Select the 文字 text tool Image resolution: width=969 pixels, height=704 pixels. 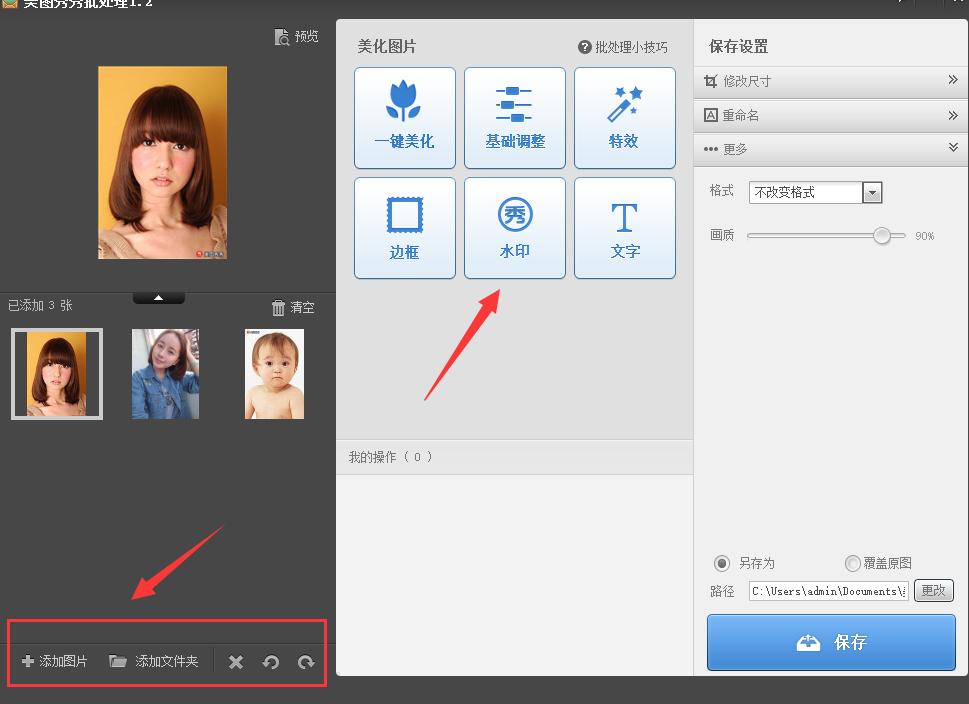pos(625,228)
